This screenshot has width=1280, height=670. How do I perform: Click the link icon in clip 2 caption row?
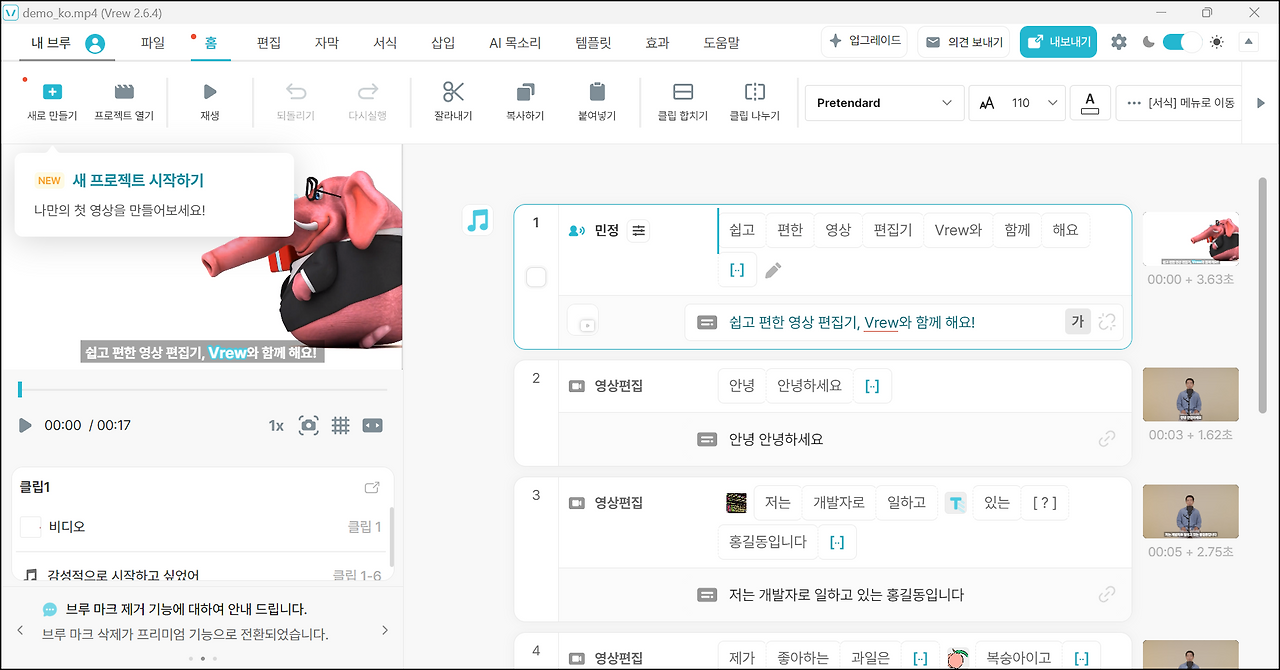(x=1107, y=439)
